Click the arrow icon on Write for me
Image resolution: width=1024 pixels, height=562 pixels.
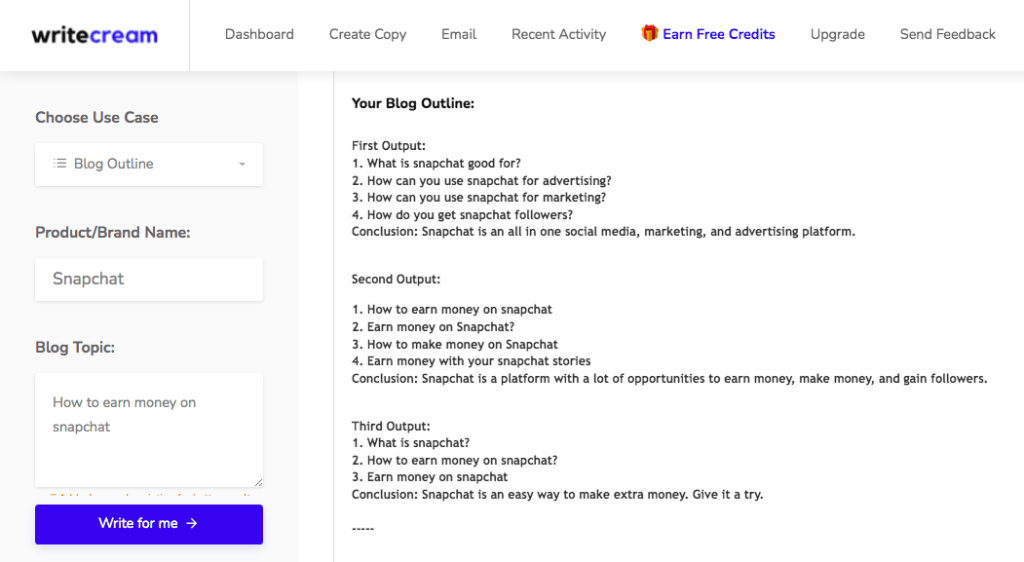[191, 523]
